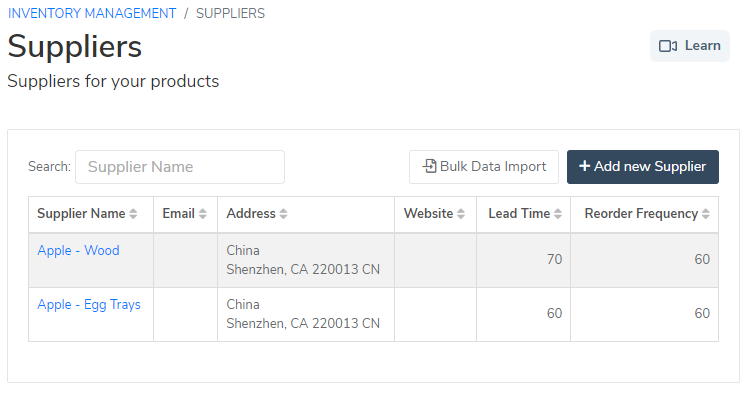Click the Add new Supplier button
The image size is (748, 397).
[643, 167]
